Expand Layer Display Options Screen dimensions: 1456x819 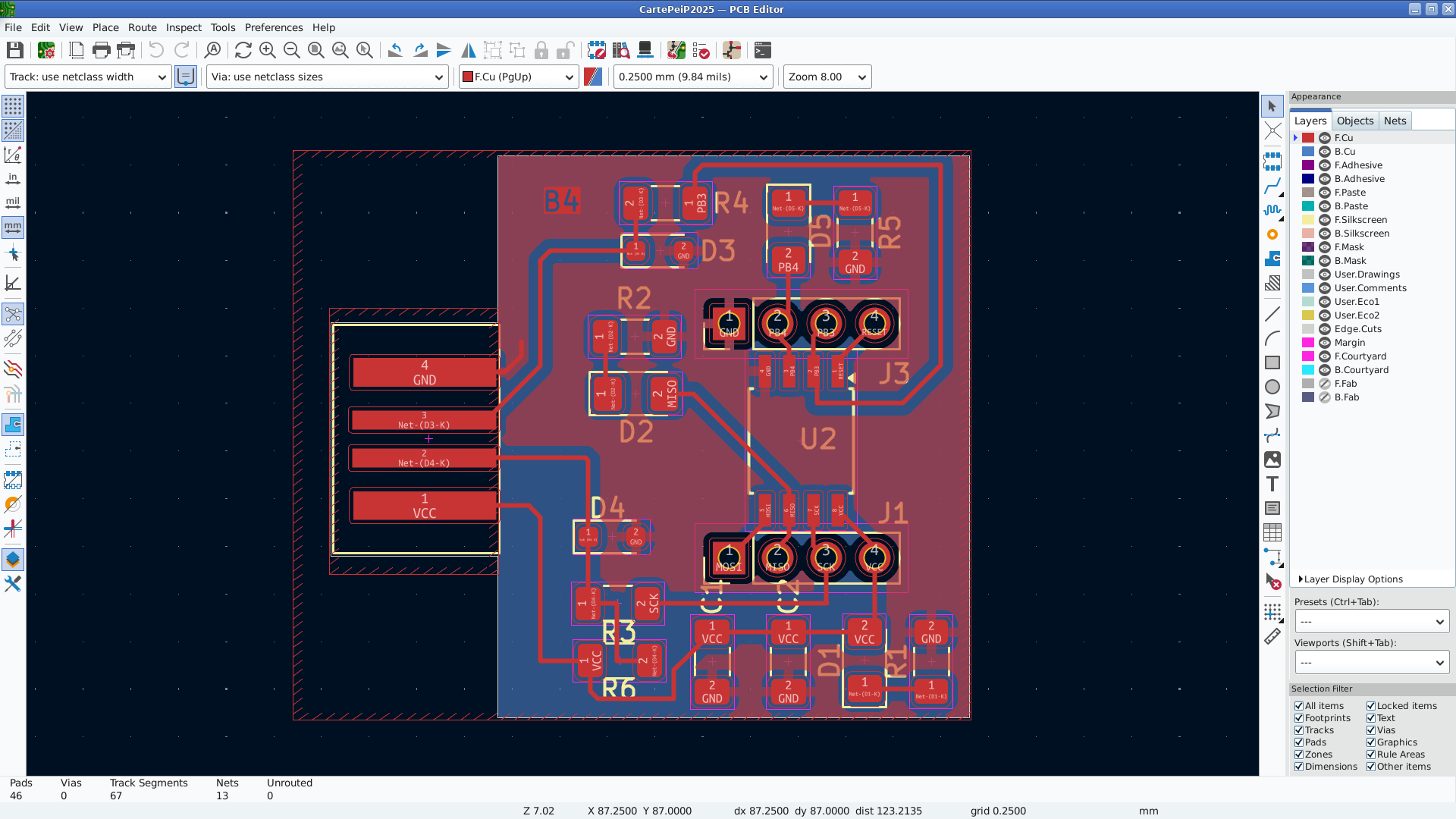click(x=1352, y=579)
